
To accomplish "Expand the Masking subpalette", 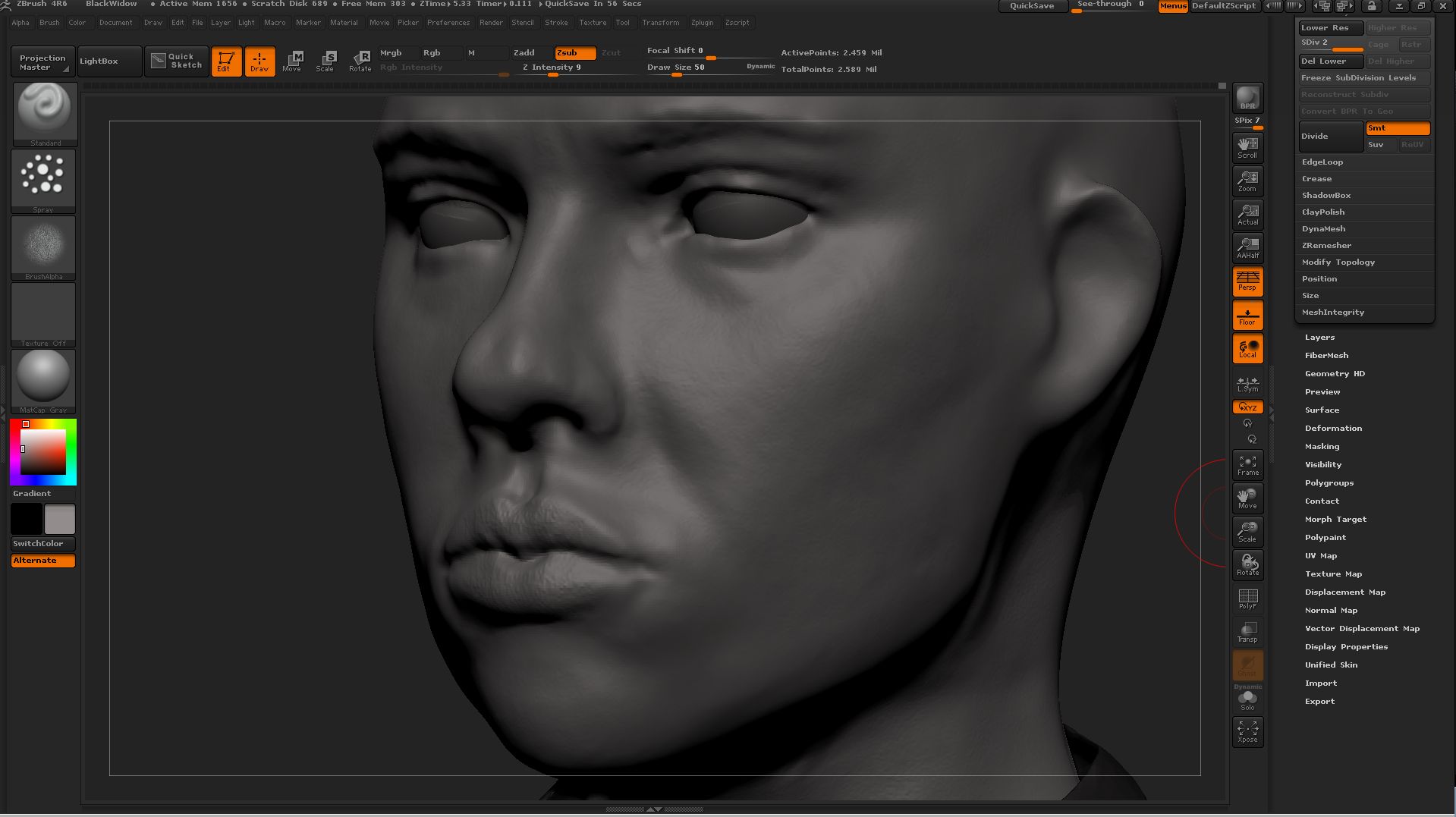I will coord(1322,447).
